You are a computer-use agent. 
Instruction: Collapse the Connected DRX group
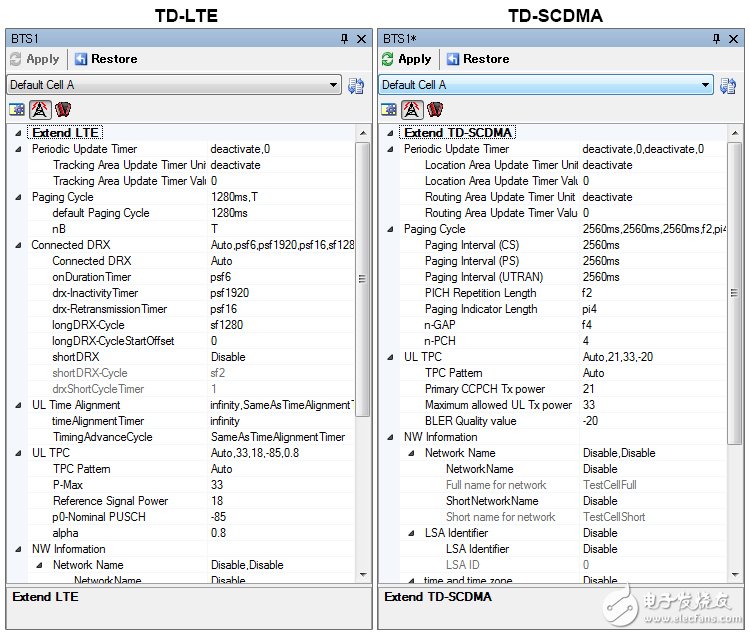click(17, 245)
